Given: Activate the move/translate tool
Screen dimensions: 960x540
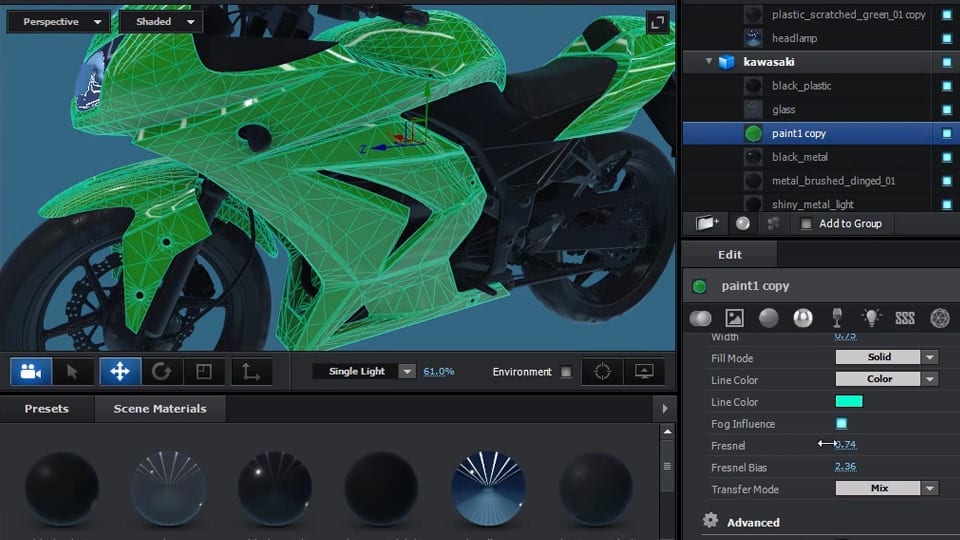Looking at the screenshot, I should (120, 372).
